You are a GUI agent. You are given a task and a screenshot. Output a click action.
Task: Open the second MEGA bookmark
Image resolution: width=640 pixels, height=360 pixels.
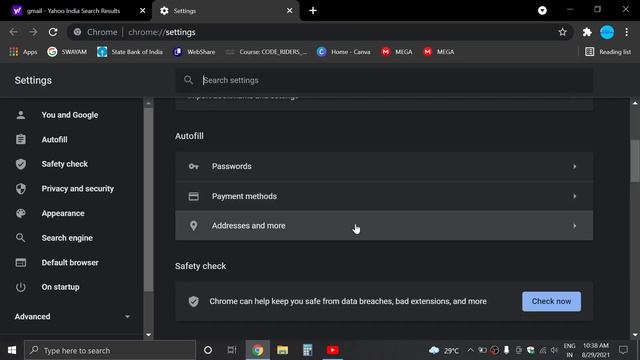pos(439,52)
